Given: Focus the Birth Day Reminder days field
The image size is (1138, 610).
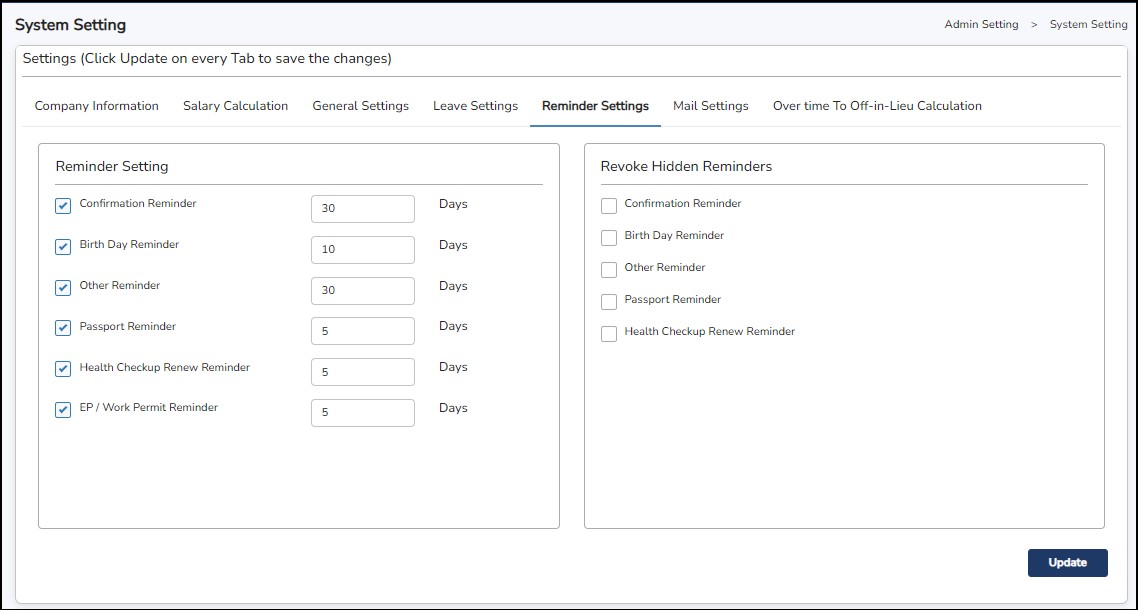Looking at the screenshot, I should point(362,250).
